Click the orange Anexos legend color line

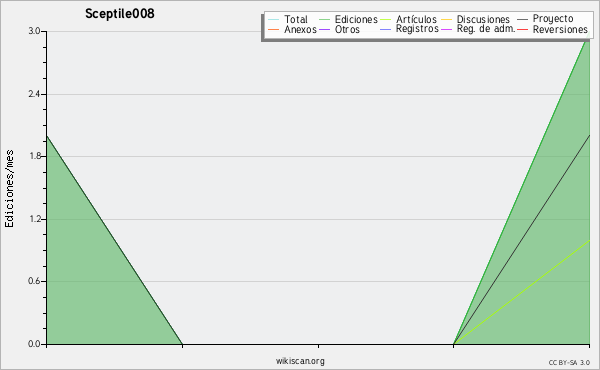[x=274, y=29]
